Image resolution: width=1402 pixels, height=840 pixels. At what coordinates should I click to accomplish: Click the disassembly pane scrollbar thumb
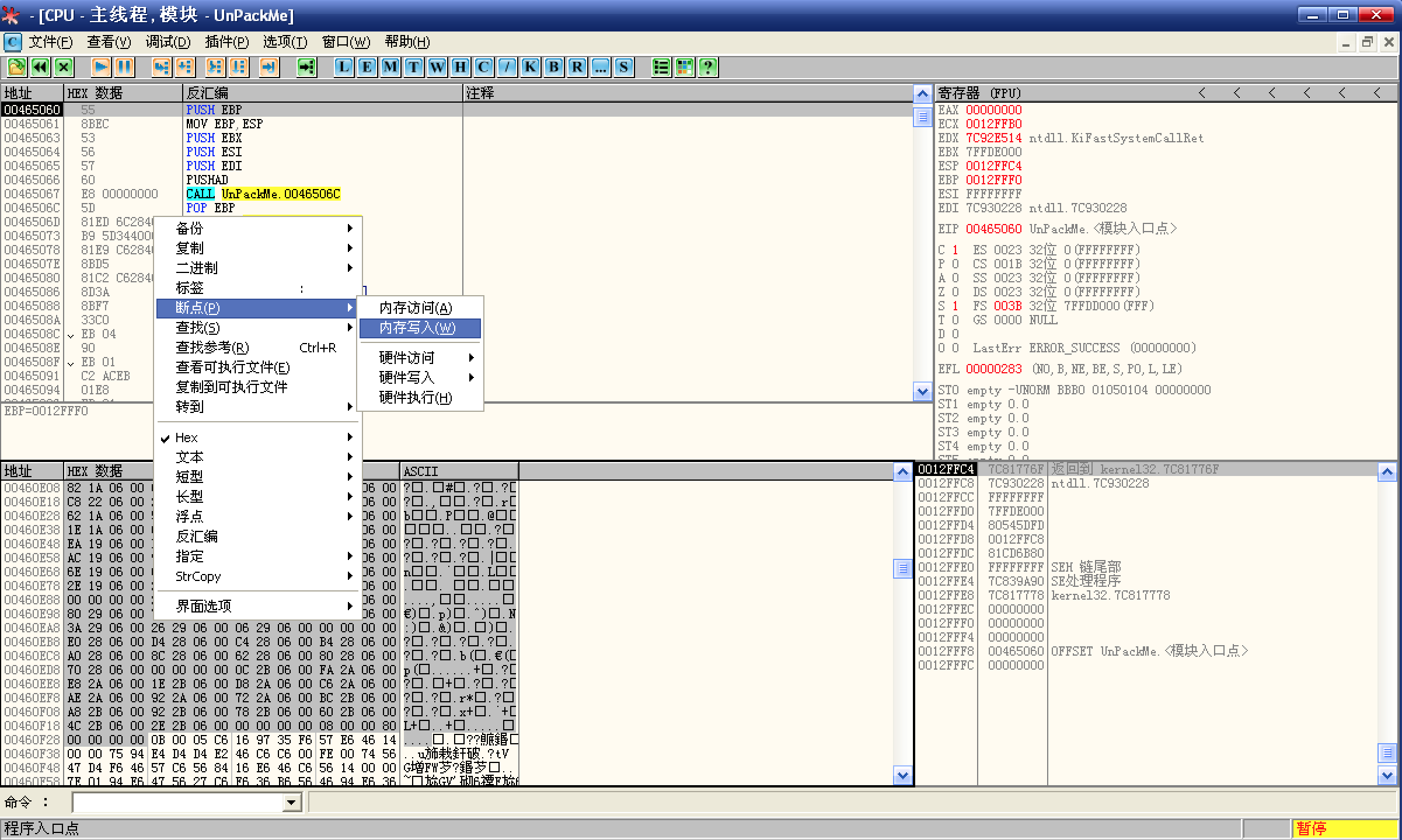point(922,117)
